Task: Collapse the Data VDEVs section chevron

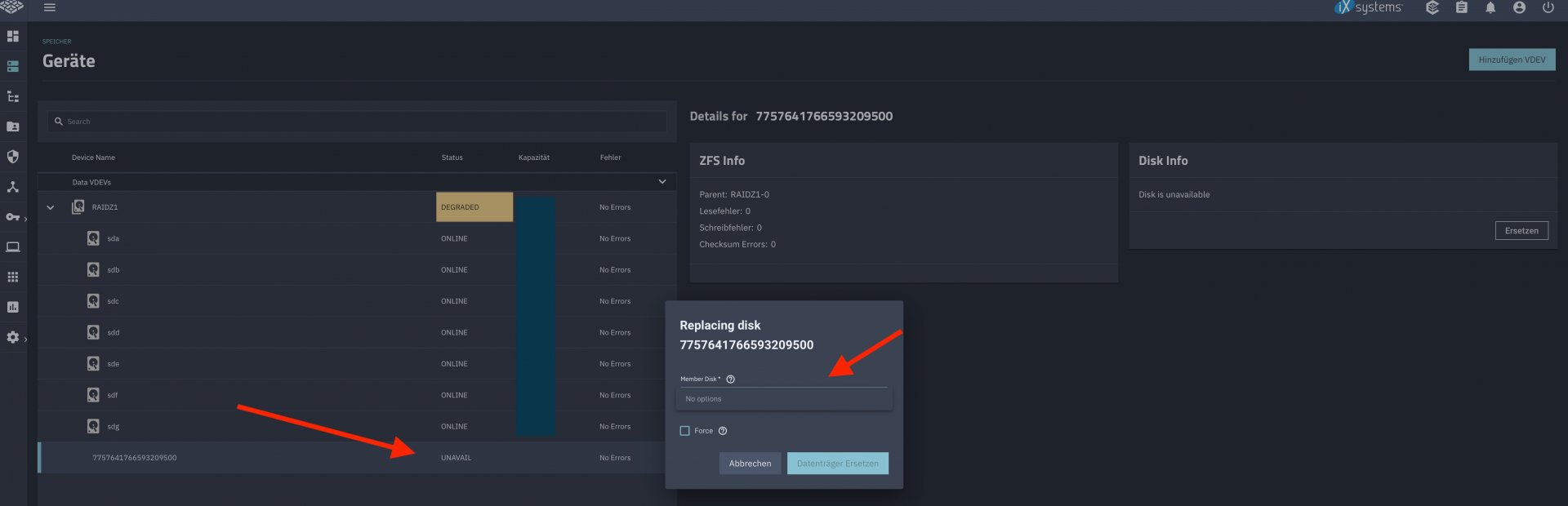Action: (662, 182)
